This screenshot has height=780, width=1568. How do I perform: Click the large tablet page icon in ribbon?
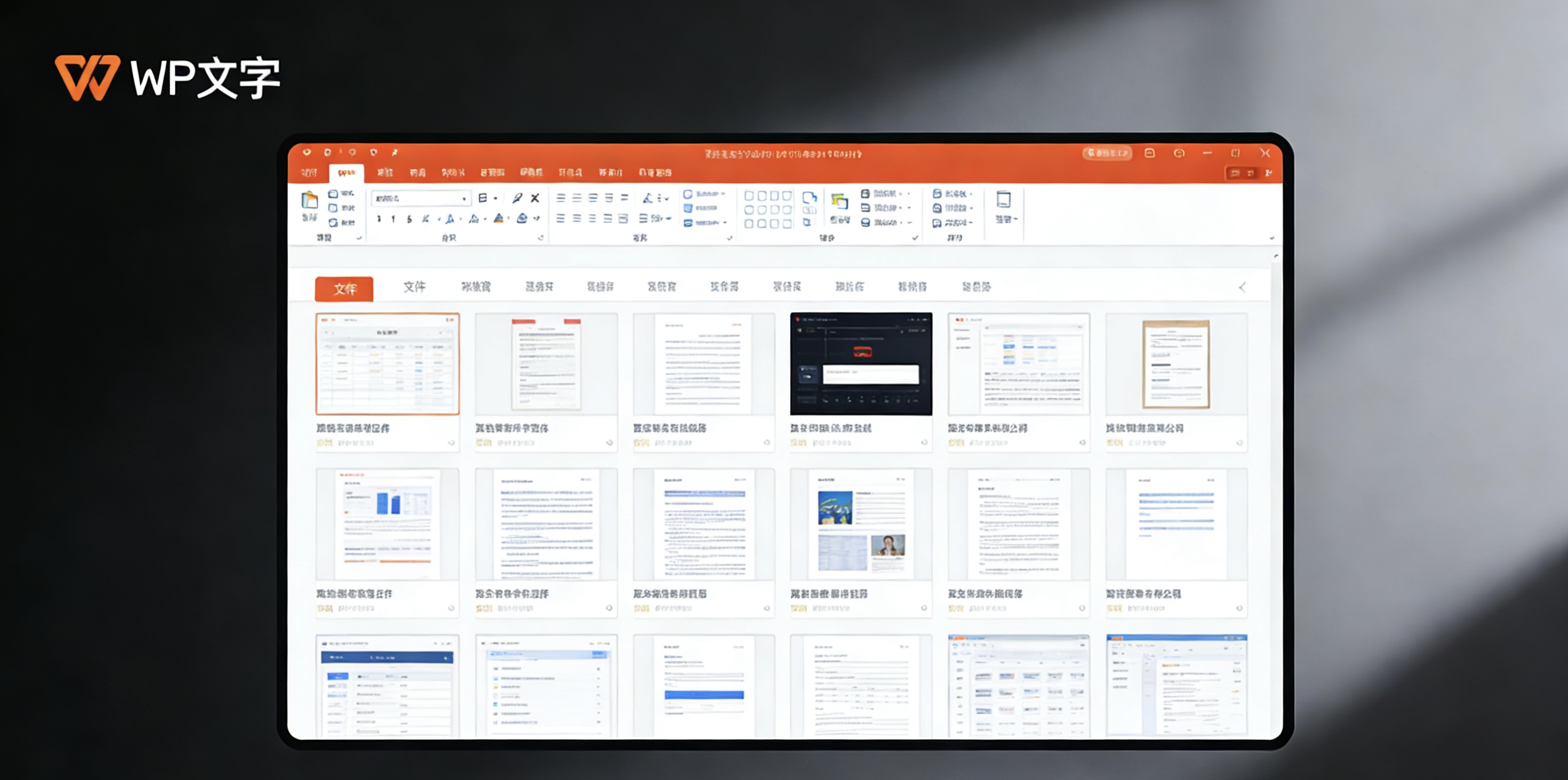click(1003, 199)
